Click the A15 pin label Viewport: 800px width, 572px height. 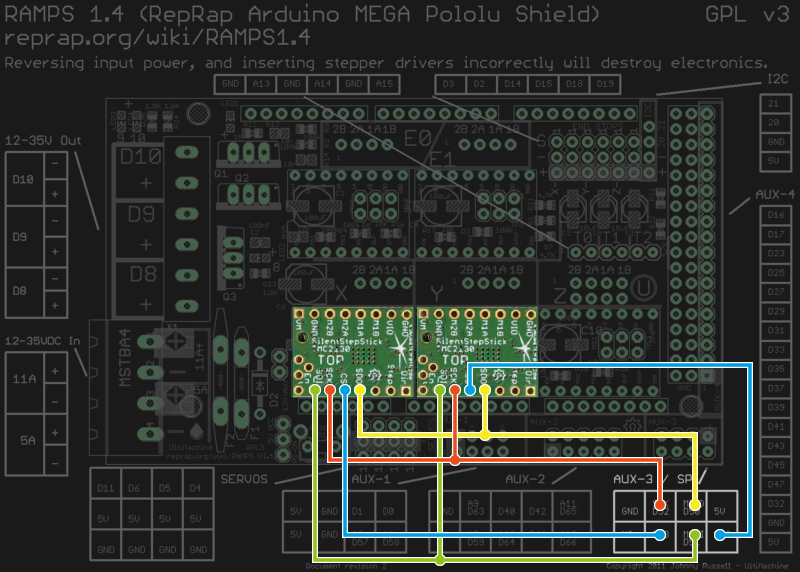(384, 84)
